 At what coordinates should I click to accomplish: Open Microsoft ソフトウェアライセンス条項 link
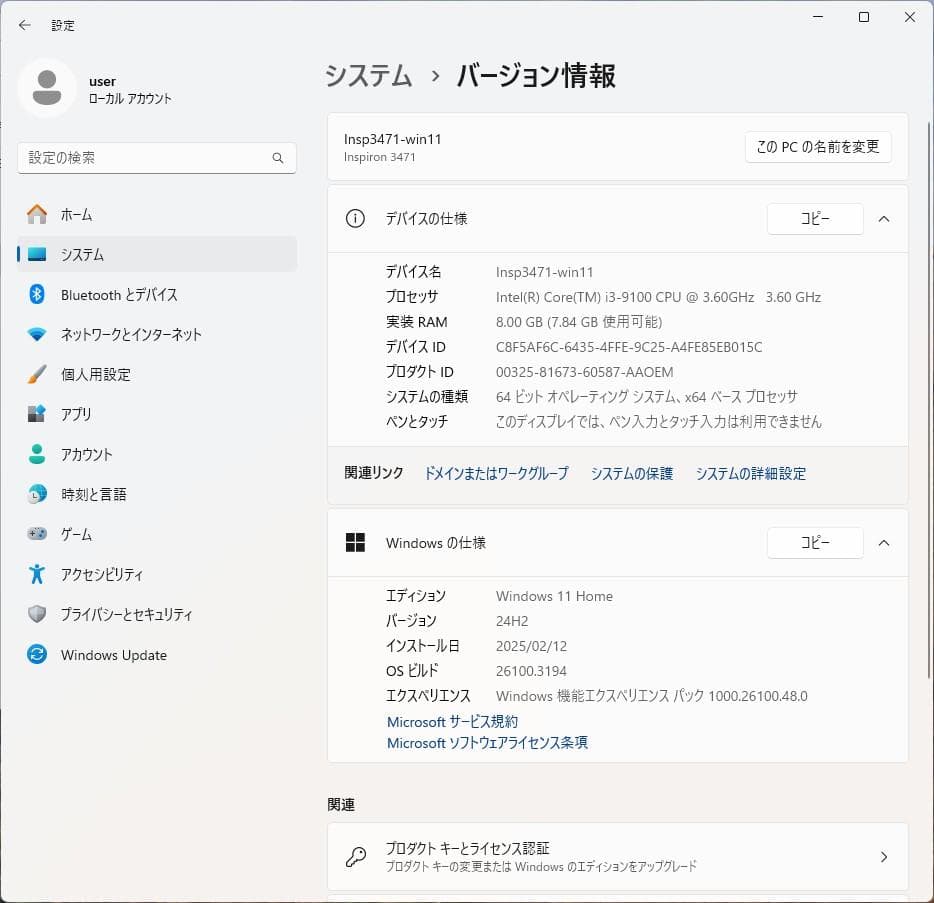pyautogui.click(x=487, y=743)
